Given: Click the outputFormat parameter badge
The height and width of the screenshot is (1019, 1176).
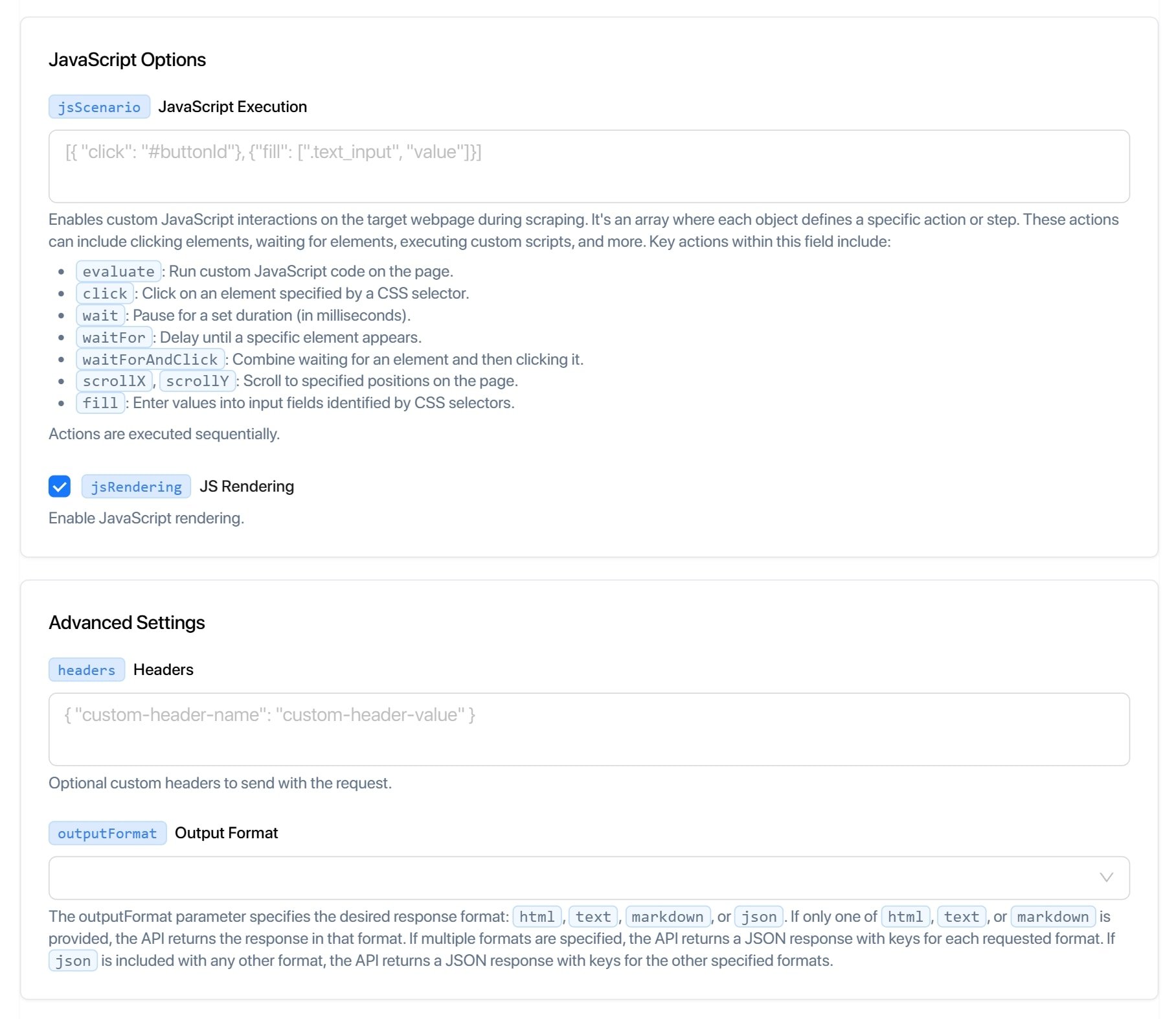Looking at the screenshot, I should click(x=107, y=833).
